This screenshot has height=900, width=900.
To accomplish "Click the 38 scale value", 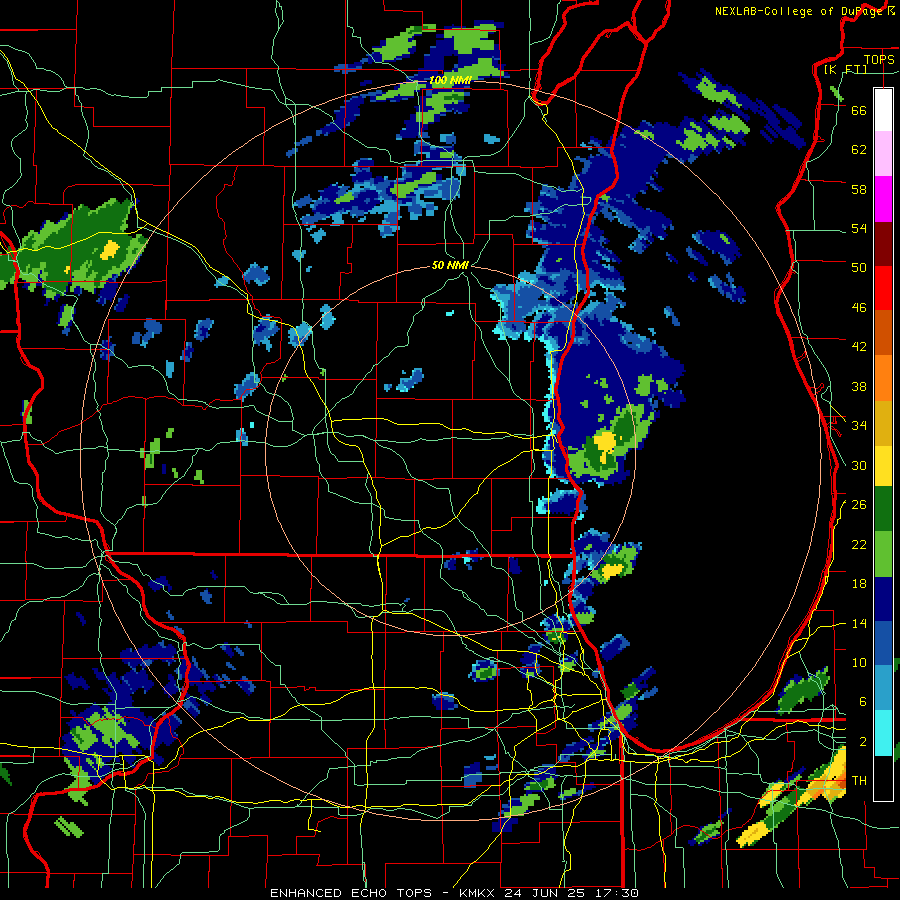I will [x=859, y=386].
